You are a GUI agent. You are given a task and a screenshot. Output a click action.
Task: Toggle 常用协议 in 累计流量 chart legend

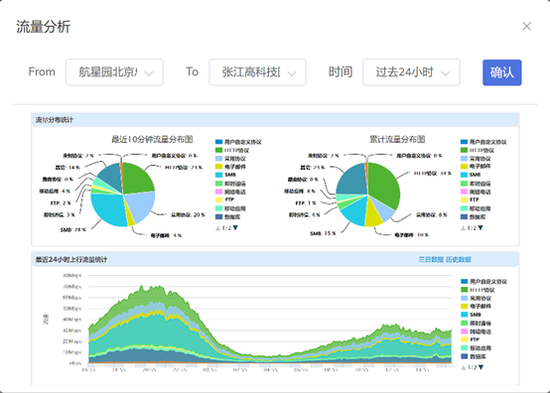click(476, 159)
